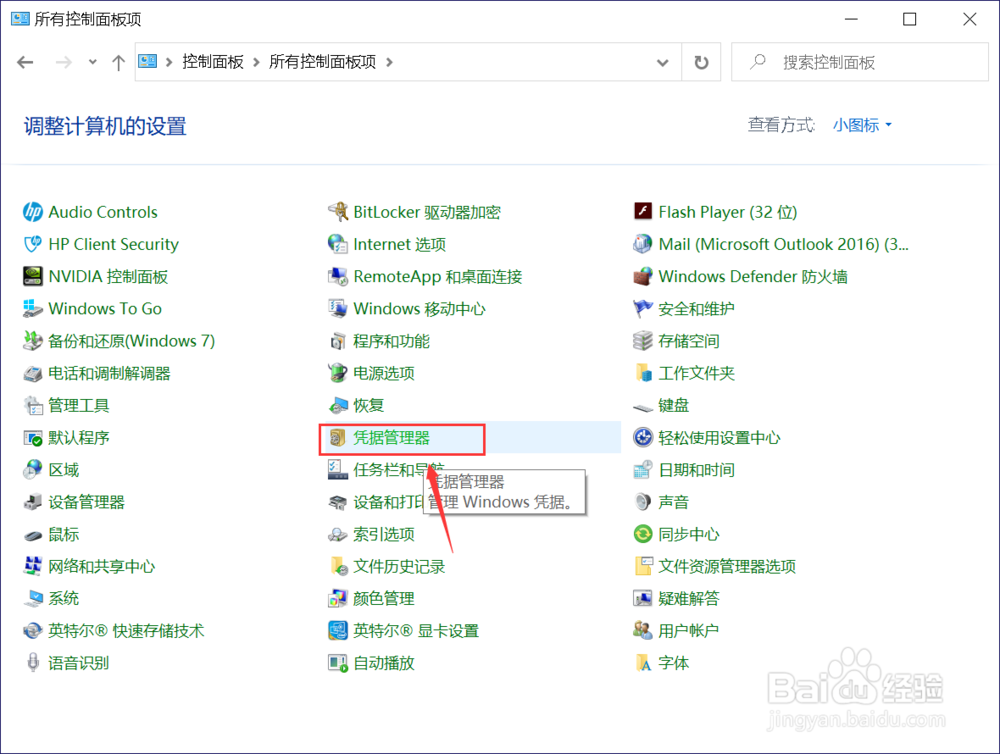
Task: Click the HP Audio Controls icon
Action: tap(33, 212)
